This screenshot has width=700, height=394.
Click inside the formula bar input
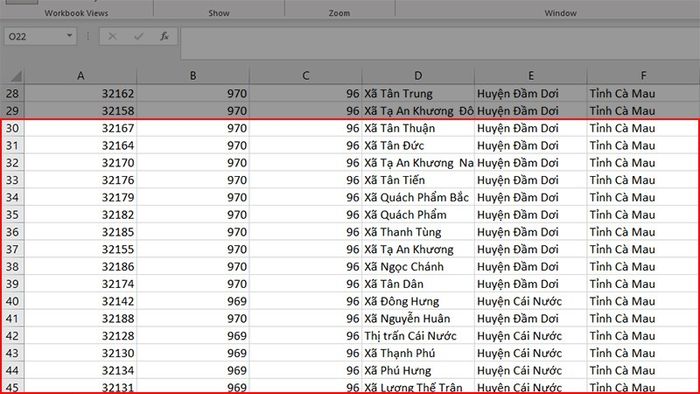(x=440, y=44)
